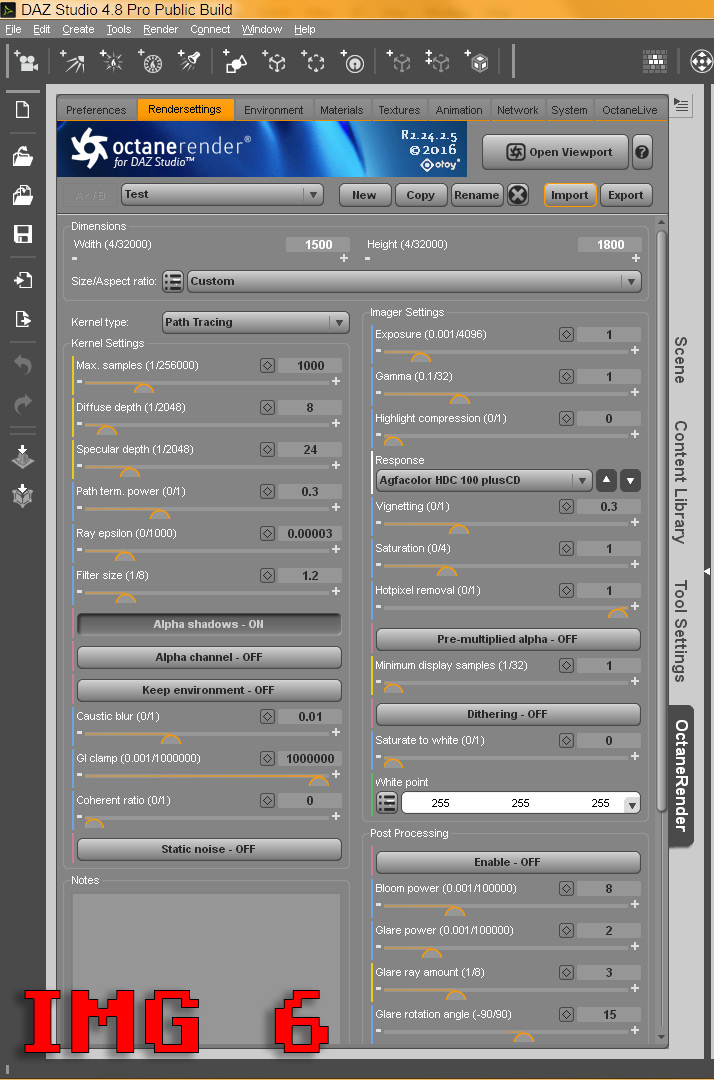Reset Exposure with diamond icon
This screenshot has width=714, height=1080.
click(566, 335)
